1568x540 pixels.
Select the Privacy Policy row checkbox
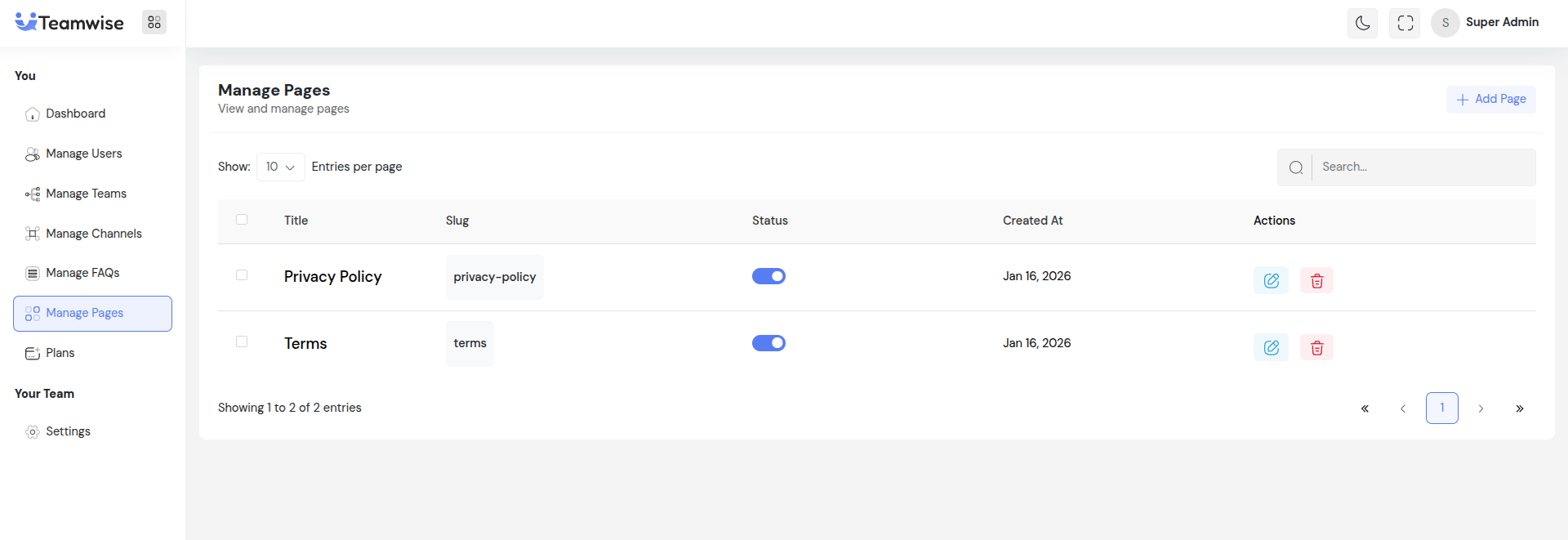(242, 274)
